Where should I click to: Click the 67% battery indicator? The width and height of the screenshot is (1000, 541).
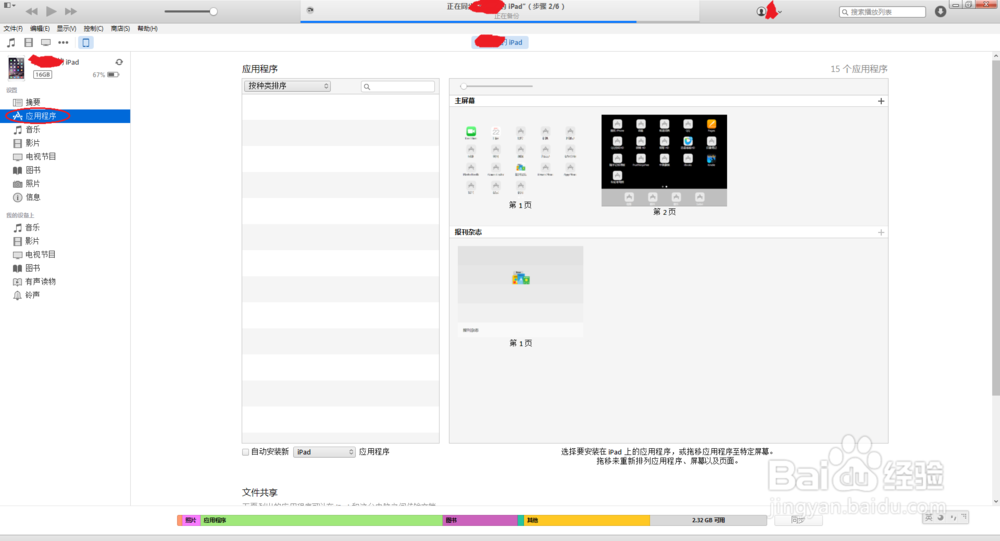(x=106, y=75)
